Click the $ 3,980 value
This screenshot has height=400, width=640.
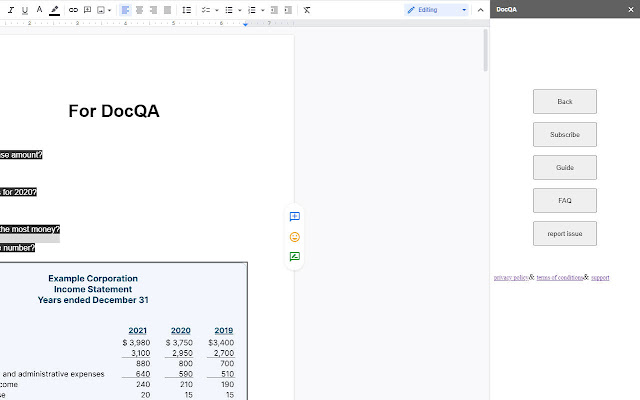pyautogui.click(x=136, y=342)
